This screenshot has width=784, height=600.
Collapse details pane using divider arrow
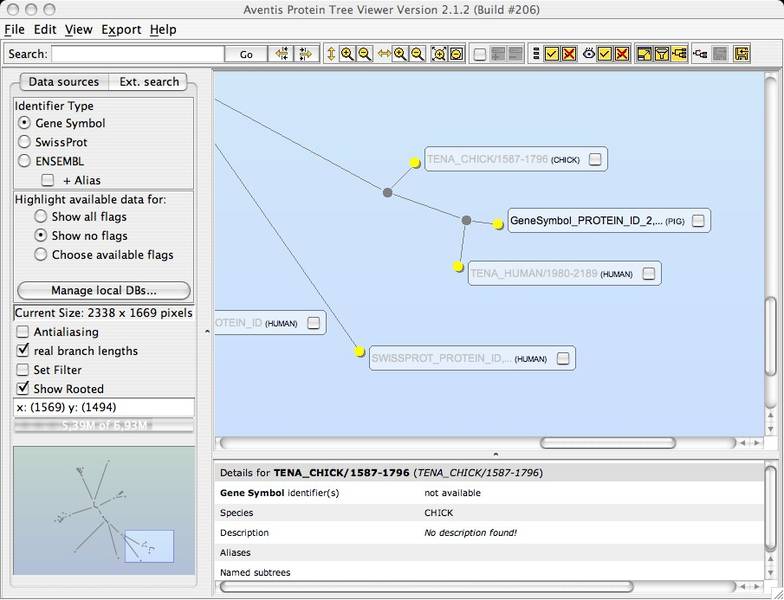pos(496,454)
